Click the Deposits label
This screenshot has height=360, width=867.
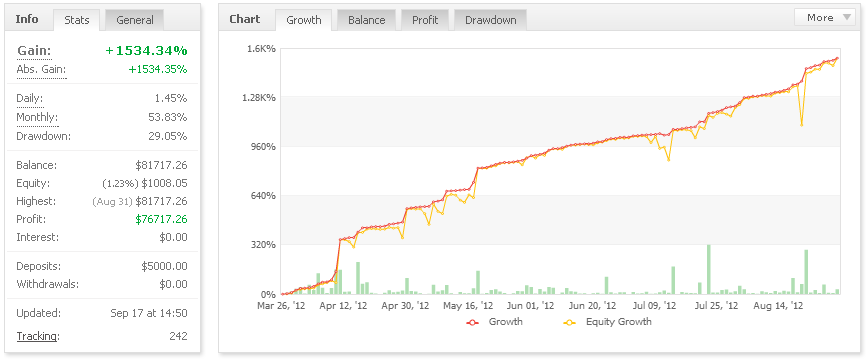[x=39, y=266]
